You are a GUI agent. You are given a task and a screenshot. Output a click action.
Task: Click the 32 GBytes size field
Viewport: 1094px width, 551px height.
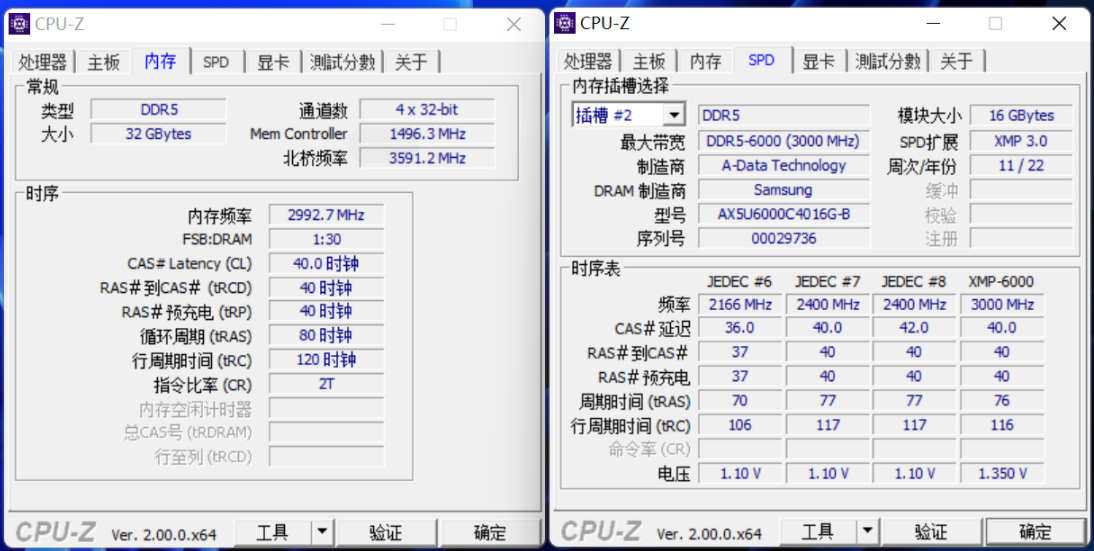(158, 134)
